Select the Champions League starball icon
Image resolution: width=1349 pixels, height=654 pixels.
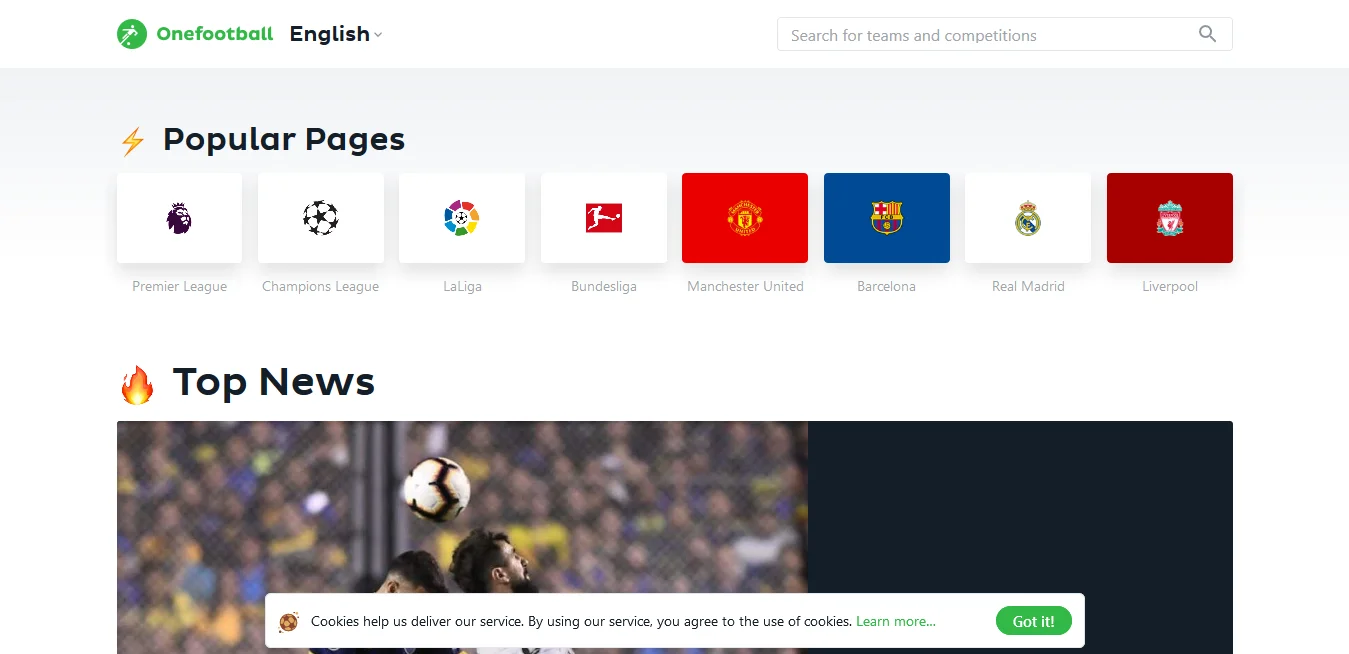point(321,218)
